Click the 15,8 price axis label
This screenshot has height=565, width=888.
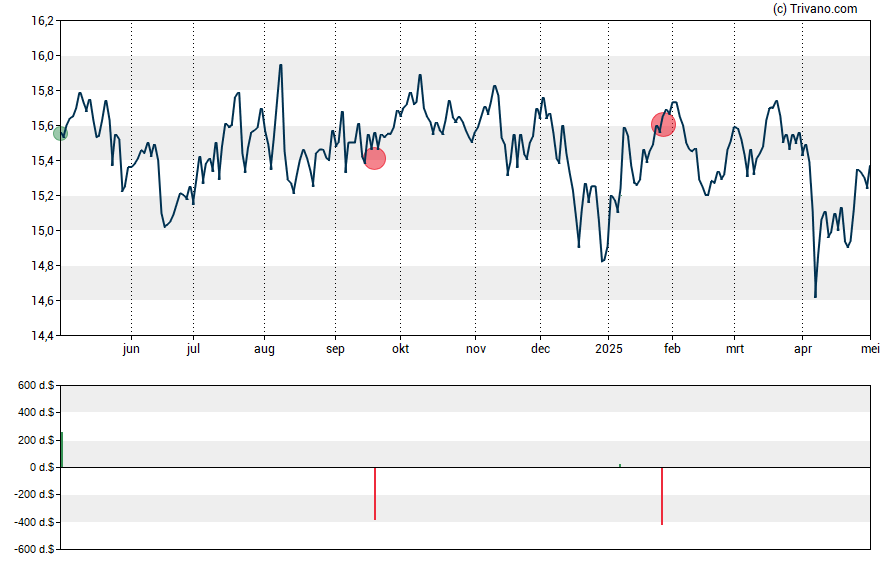click(42, 91)
